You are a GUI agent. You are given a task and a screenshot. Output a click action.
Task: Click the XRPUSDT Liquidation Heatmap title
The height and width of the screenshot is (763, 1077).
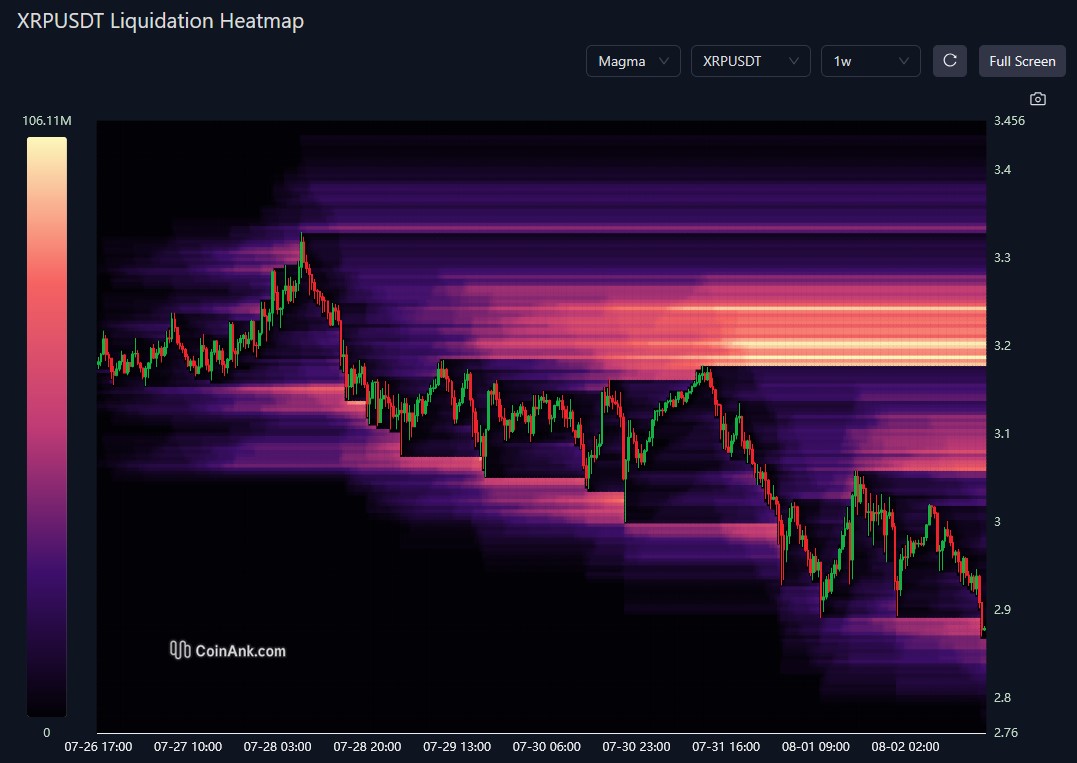[x=161, y=21]
